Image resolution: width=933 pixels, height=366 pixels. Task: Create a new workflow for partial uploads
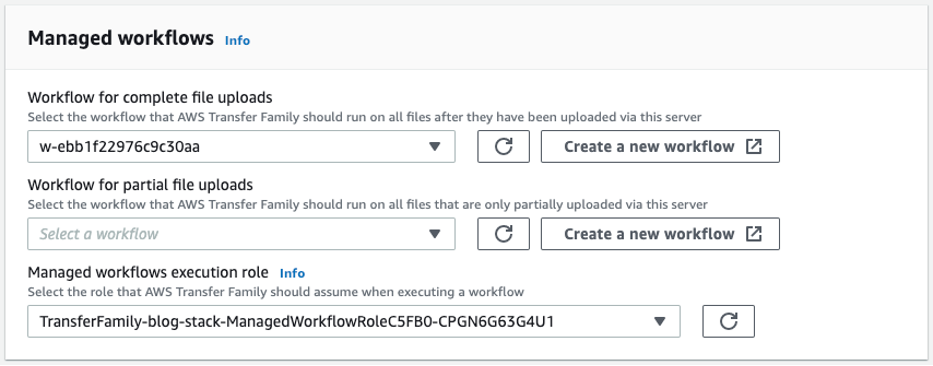660,234
